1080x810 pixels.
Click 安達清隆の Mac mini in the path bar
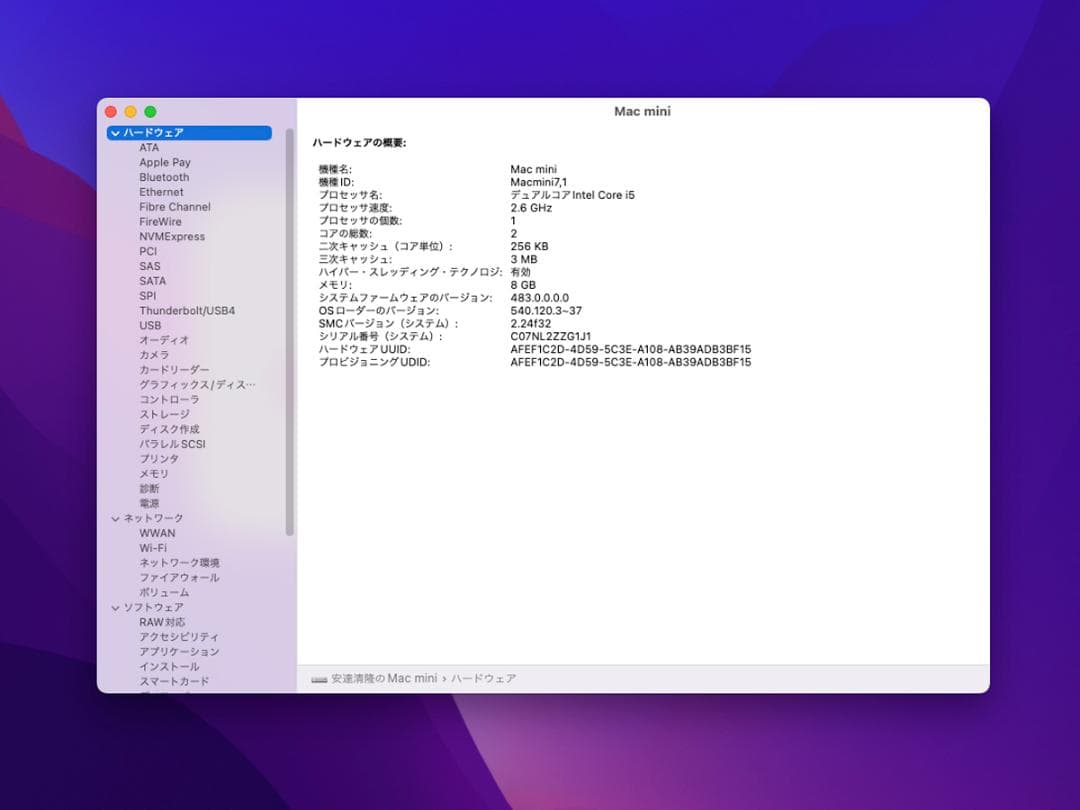(384, 679)
